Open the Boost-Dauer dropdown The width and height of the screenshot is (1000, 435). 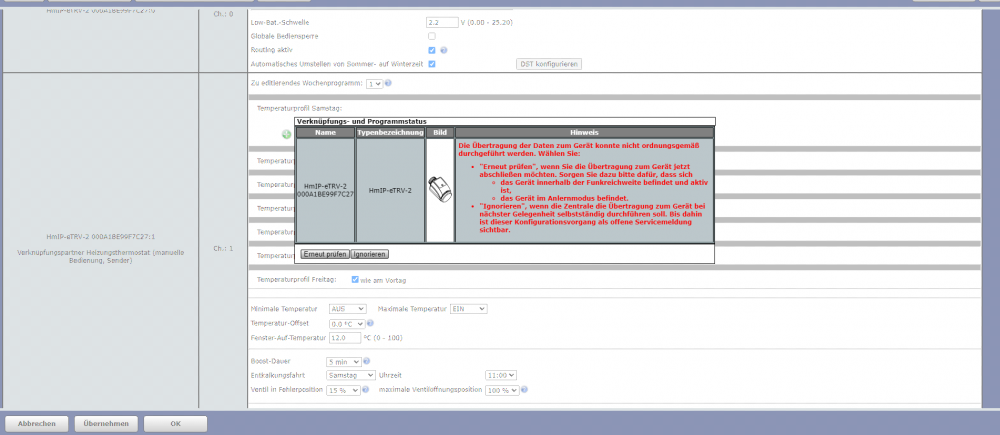tap(343, 362)
